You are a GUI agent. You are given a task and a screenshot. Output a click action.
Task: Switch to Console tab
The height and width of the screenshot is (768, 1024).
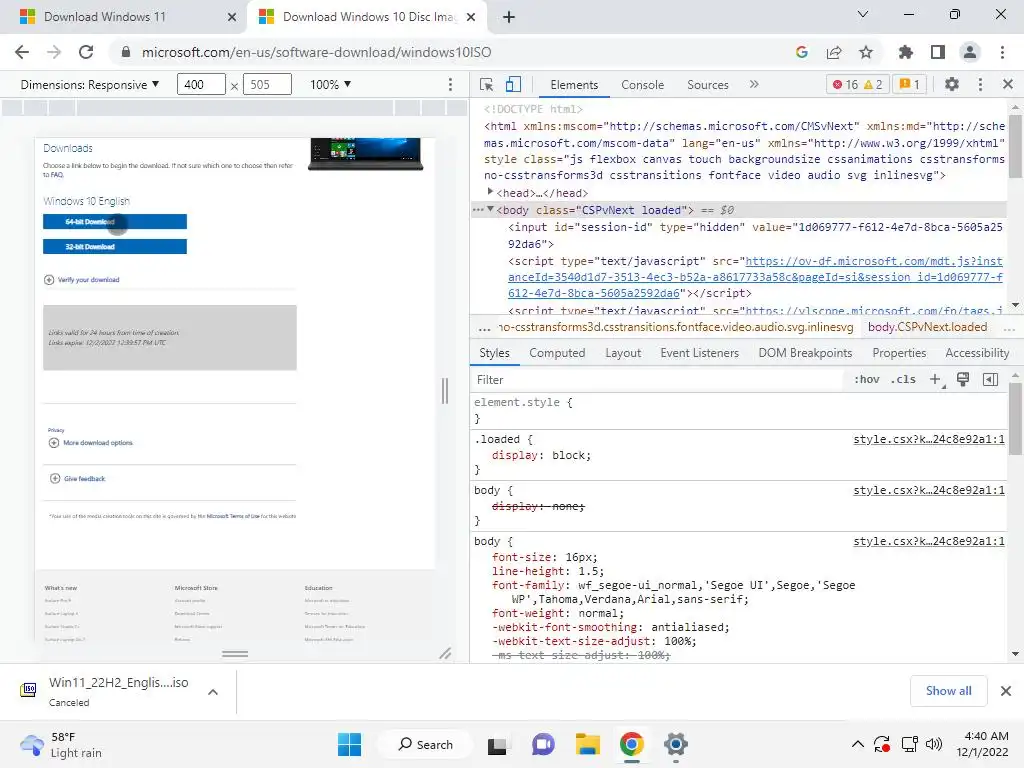coord(643,85)
